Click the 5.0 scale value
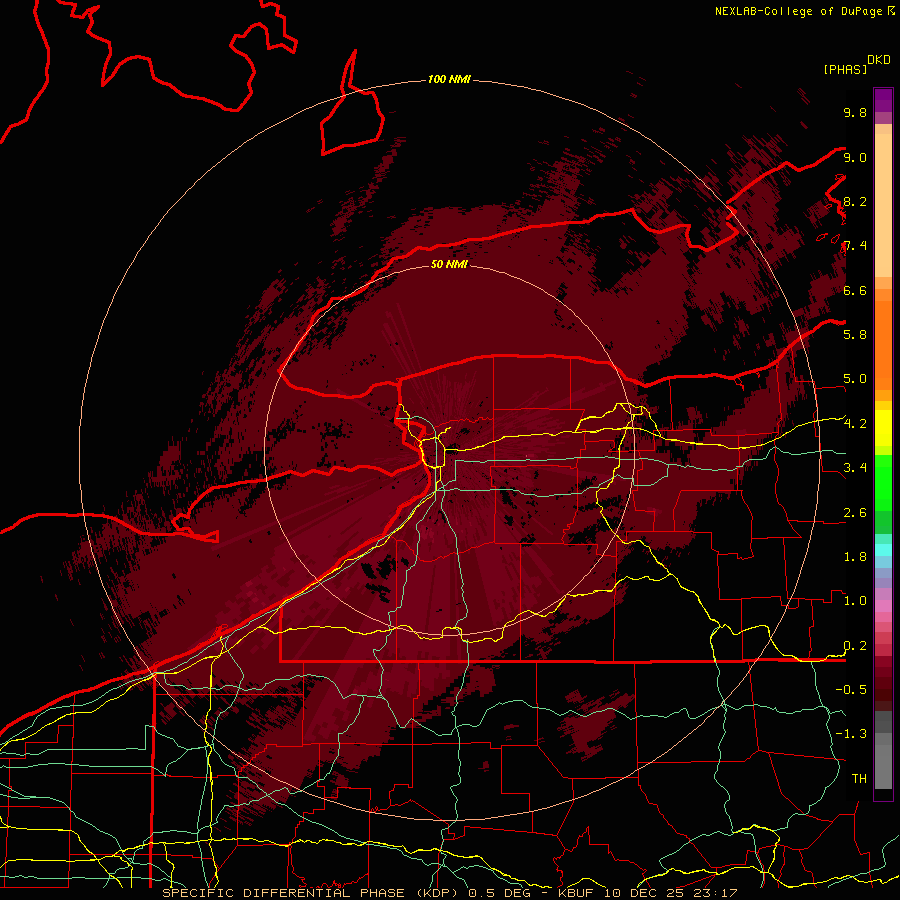The width and height of the screenshot is (900, 900). [x=855, y=379]
